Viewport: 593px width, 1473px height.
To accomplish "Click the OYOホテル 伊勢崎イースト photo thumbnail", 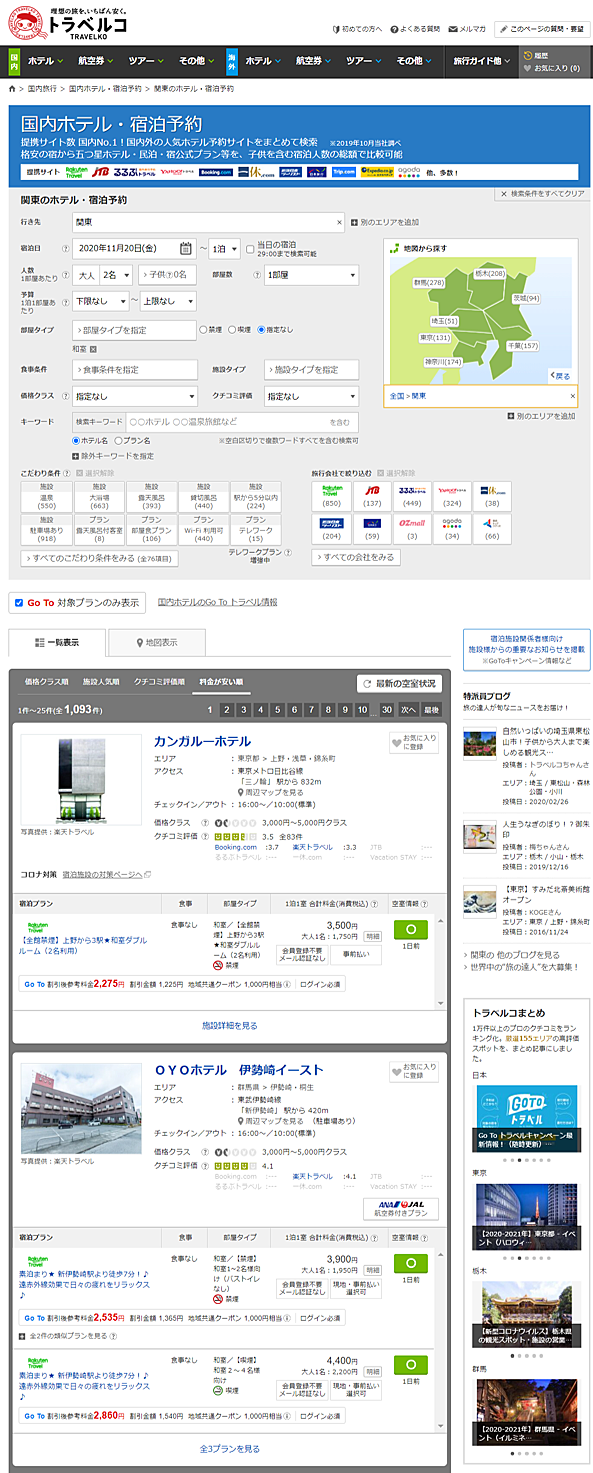I will click(x=81, y=1108).
